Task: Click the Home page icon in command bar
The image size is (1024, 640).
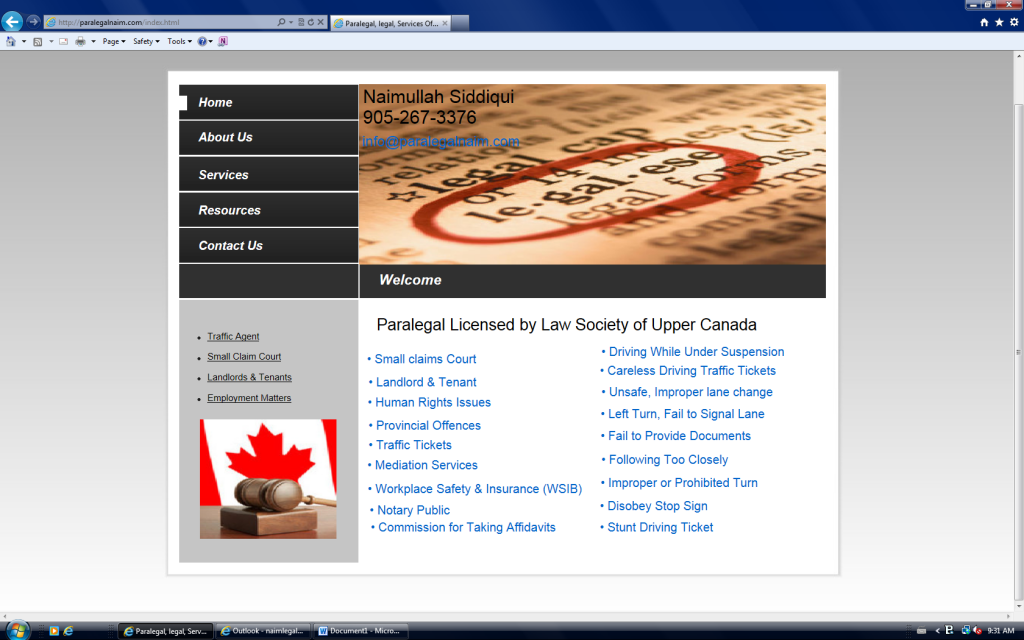Action: pyautogui.click(x=10, y=41)
